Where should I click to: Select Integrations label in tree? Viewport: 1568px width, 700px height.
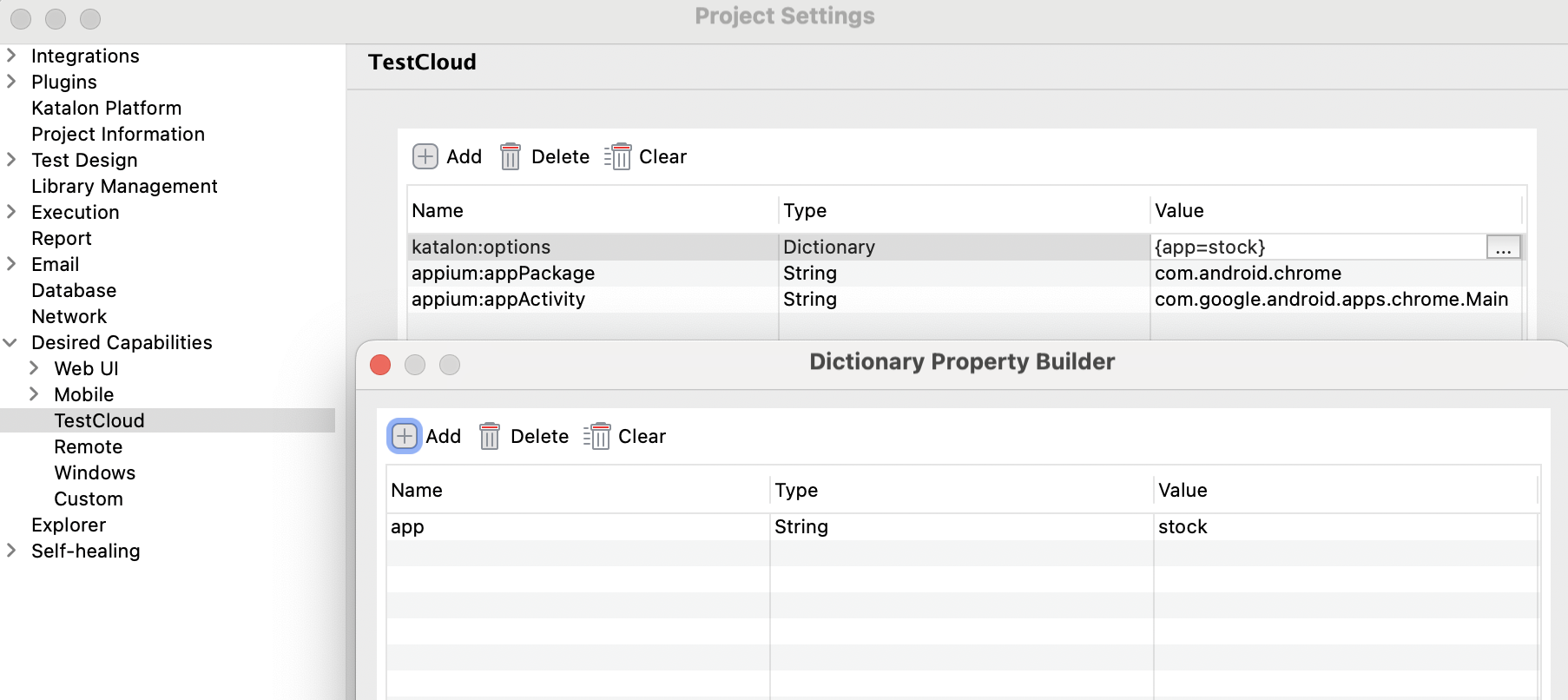click(85, 56)
